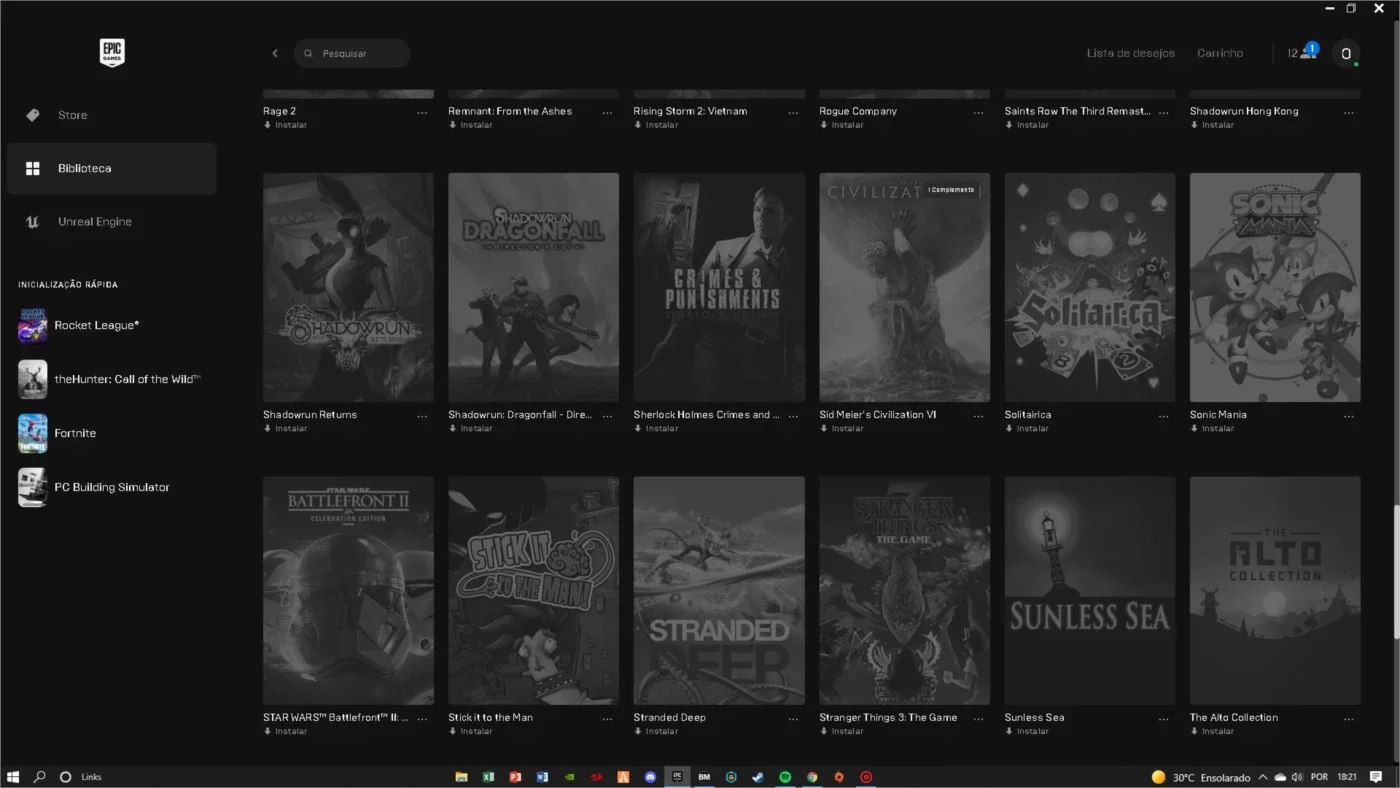The height and width of the screenshot is (788, 1400).
Task: Open the options menu for Sonic Mania
Action: click(1349, 416)
